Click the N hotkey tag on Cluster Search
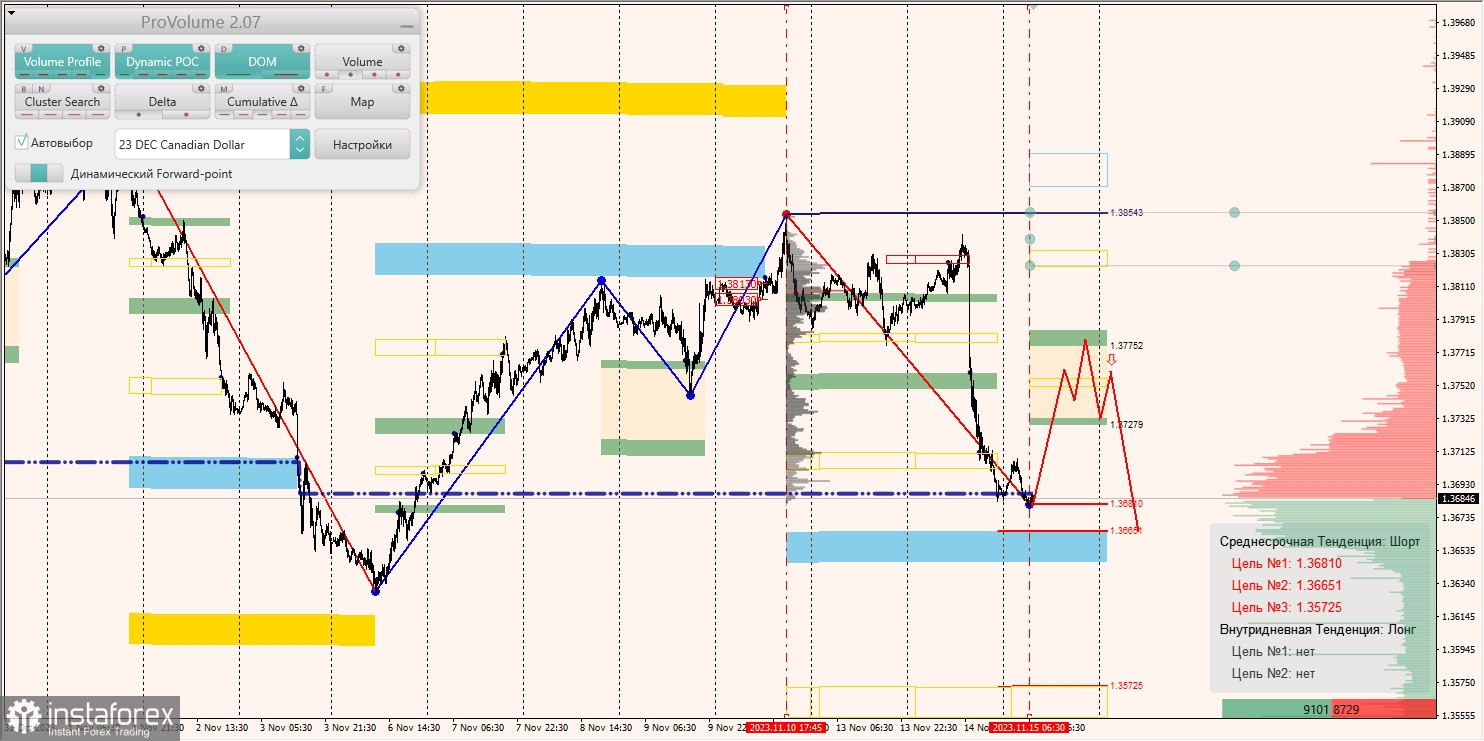This screenshot has height=741, width=1484. pos(41,89)
